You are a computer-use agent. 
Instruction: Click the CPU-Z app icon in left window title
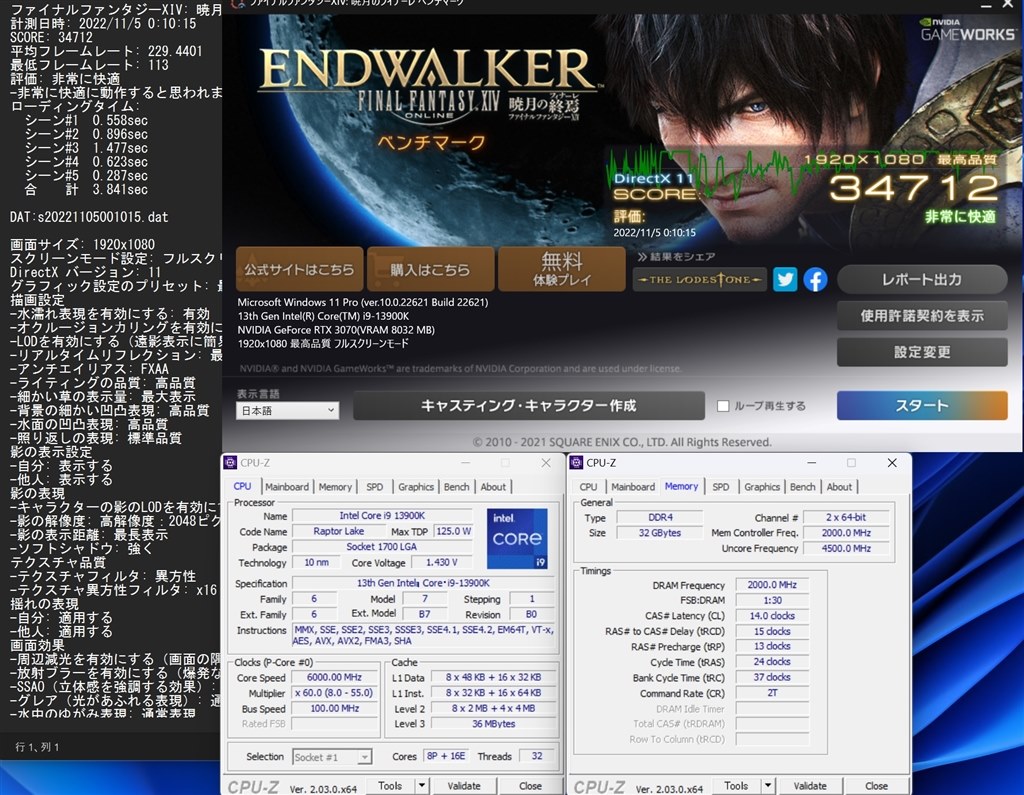tap(230, 462)
